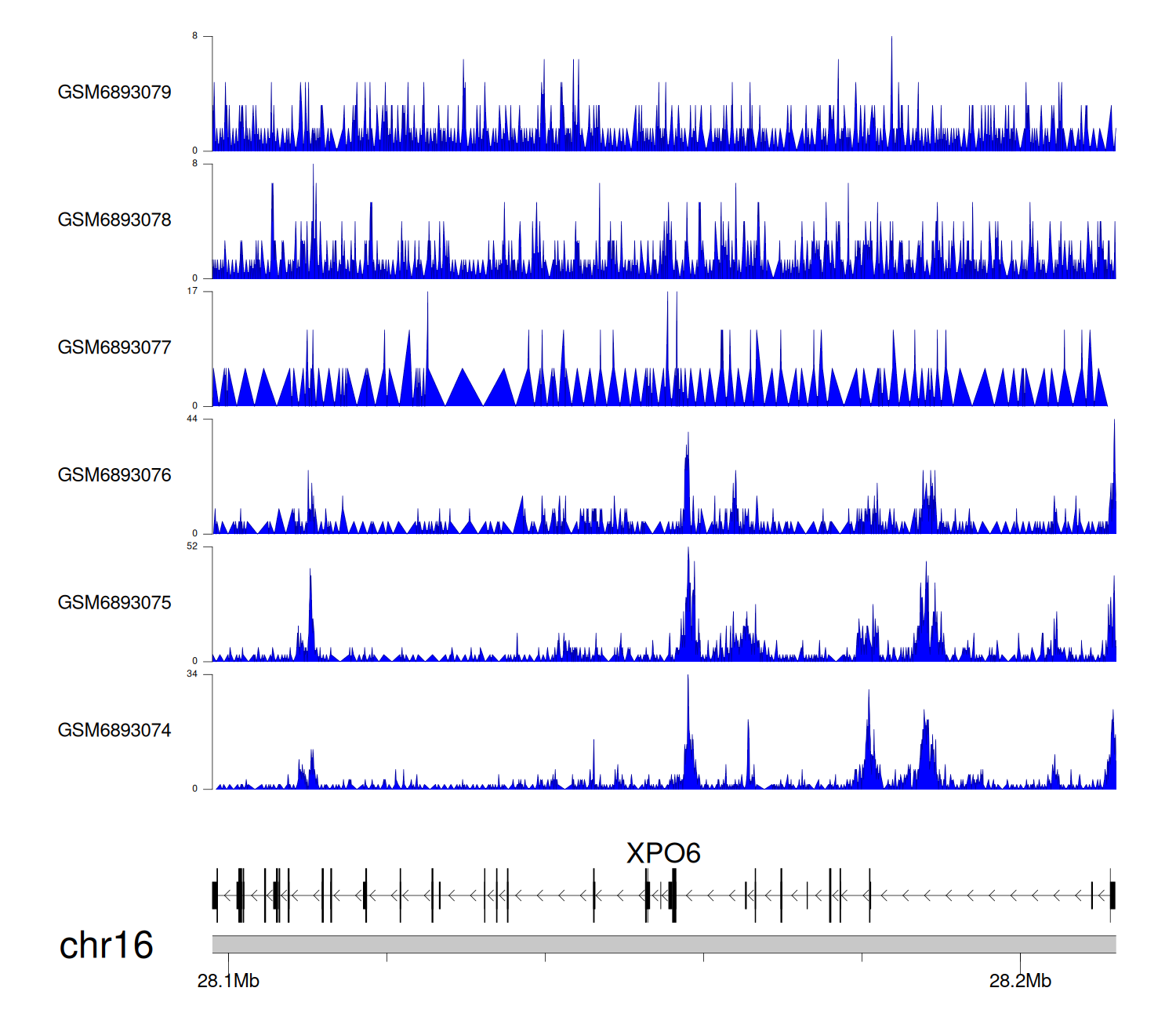The width and height of the screenshot is (1176, 1035).
Task: Click the GSM6893075 track name
Action: [114, 603]
